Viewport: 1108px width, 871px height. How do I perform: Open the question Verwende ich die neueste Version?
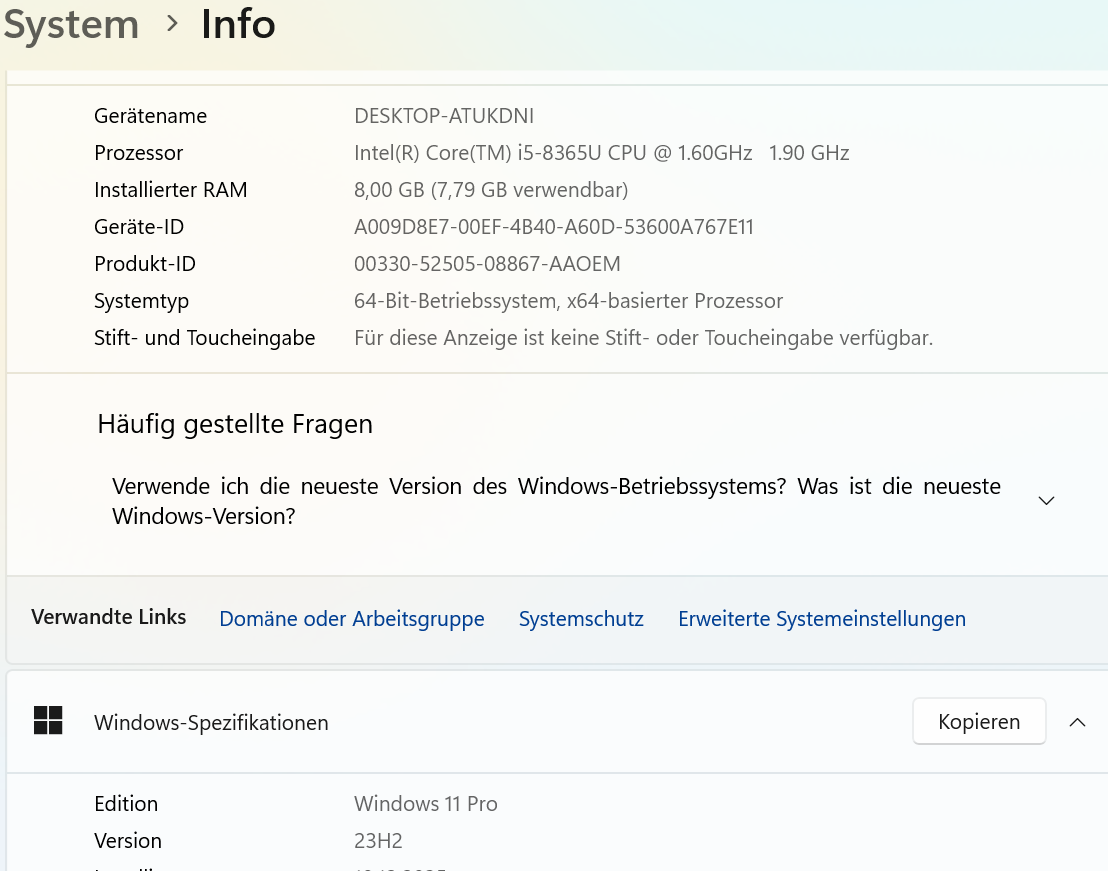point(556,501)
